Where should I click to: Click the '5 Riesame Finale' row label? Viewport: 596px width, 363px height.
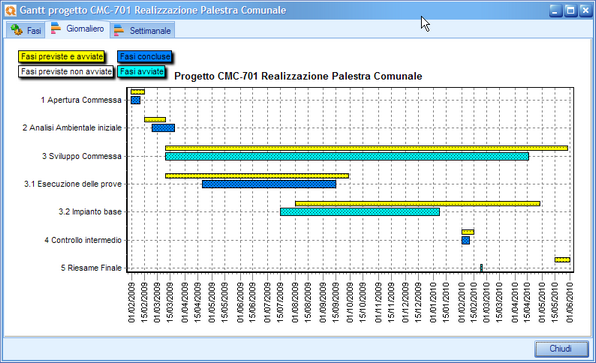[x=91, y=268]
